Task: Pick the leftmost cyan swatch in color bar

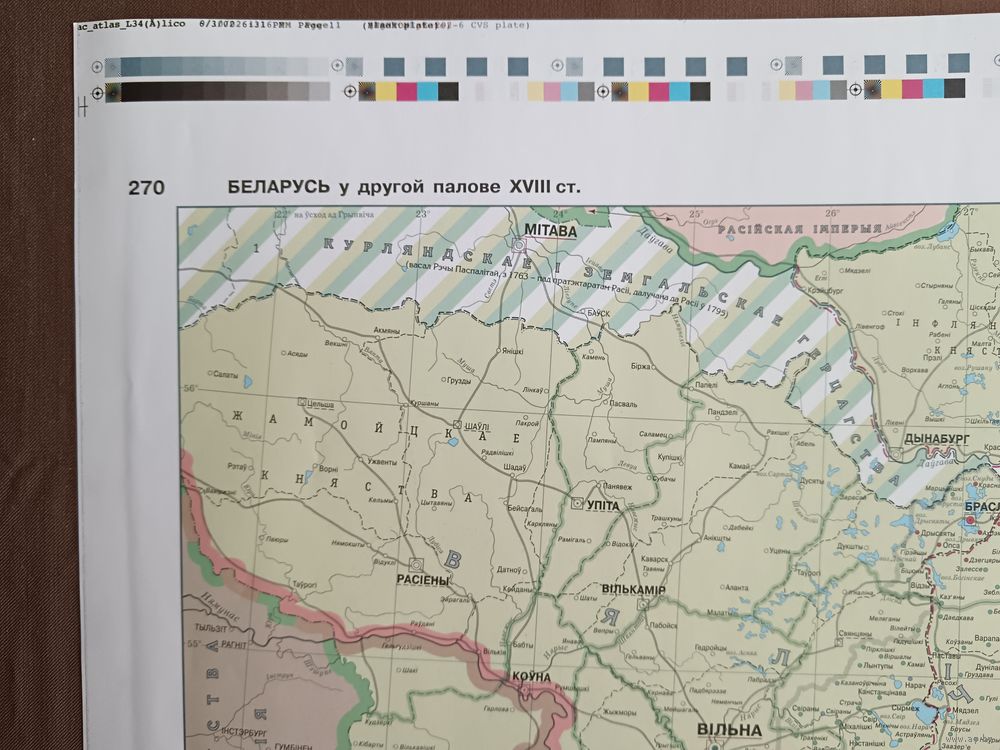Action: click(x=427, y=92)
